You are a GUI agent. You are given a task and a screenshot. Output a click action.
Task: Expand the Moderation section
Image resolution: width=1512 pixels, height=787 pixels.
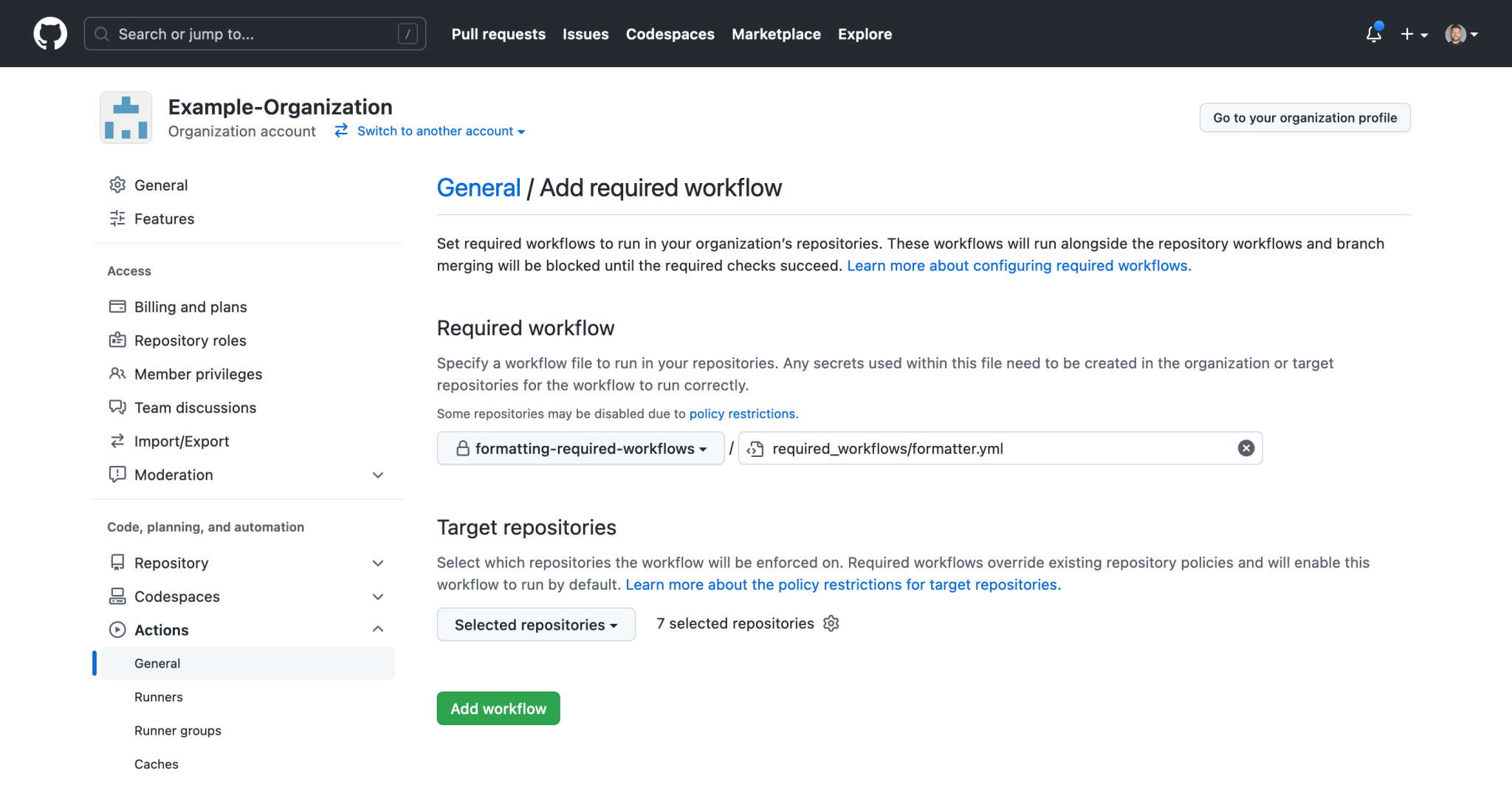pyautogui.click(x=378, y=475)
